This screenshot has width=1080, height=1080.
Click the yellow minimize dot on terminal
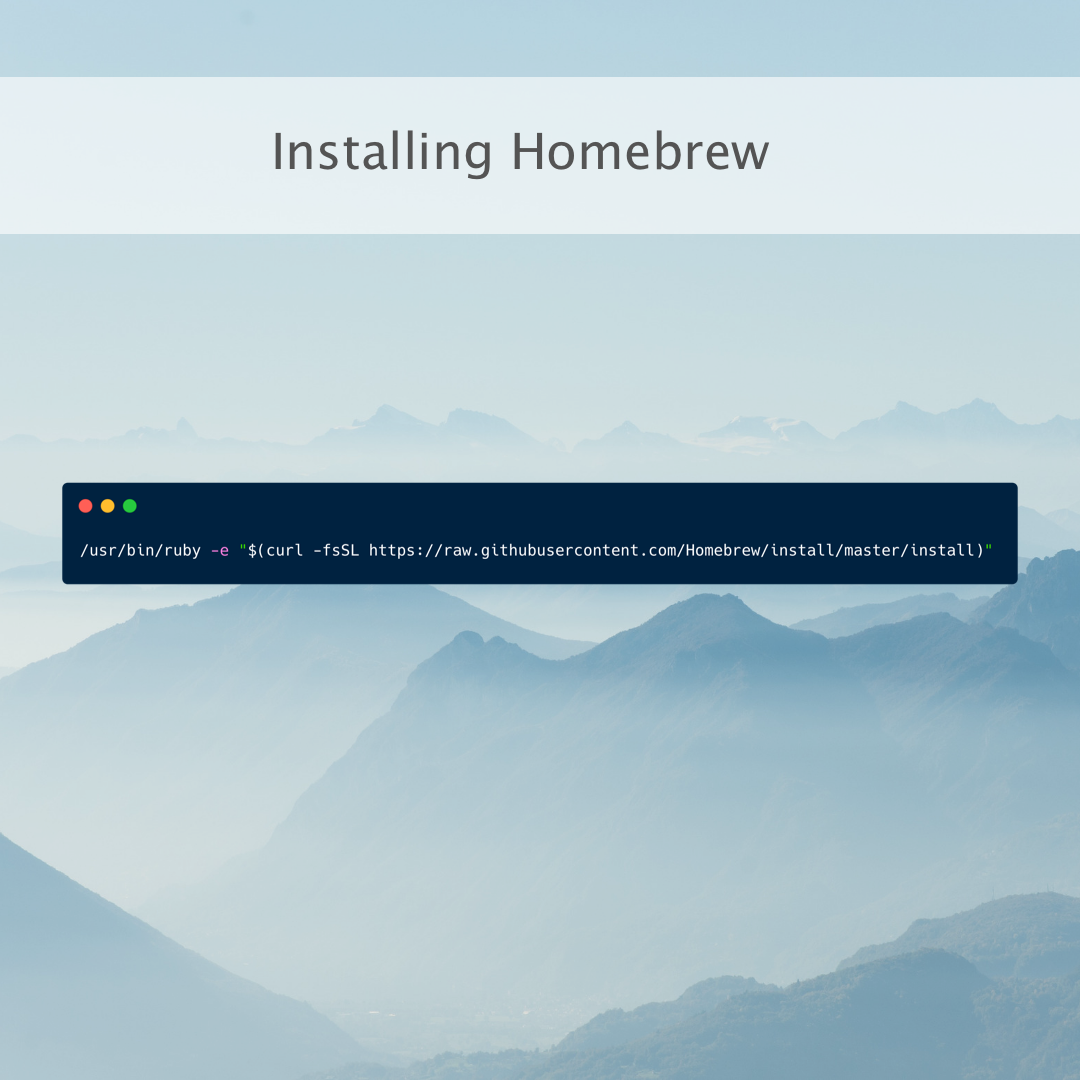107,505
